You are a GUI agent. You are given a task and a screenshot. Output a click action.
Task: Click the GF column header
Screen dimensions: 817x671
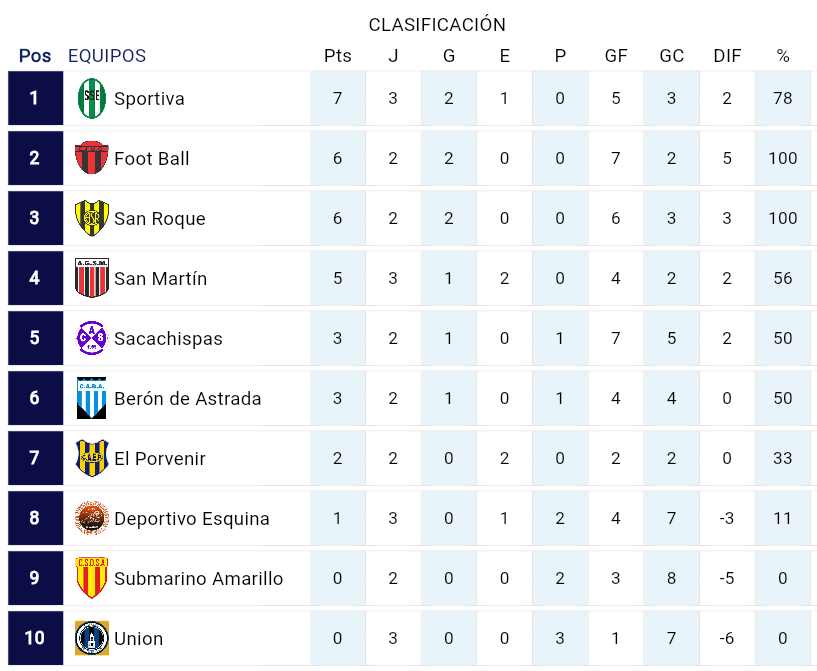616,56
